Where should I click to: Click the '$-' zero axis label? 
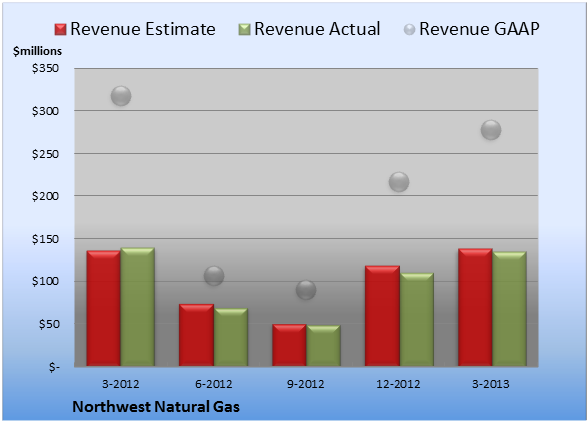pyautogui.click(x=54, y=367)
